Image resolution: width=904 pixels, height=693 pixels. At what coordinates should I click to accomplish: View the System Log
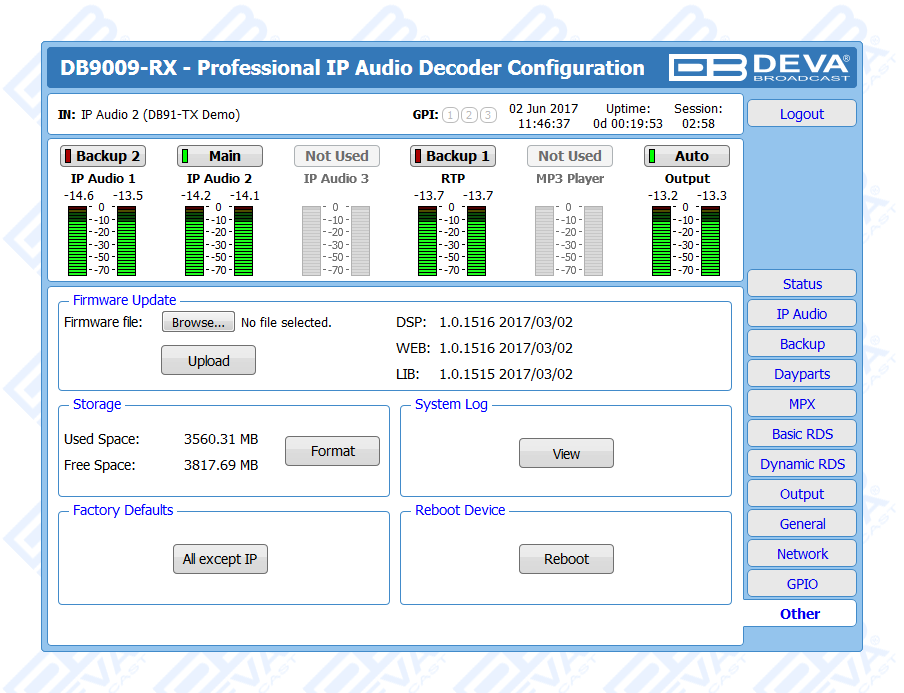(x=566, y=454)
